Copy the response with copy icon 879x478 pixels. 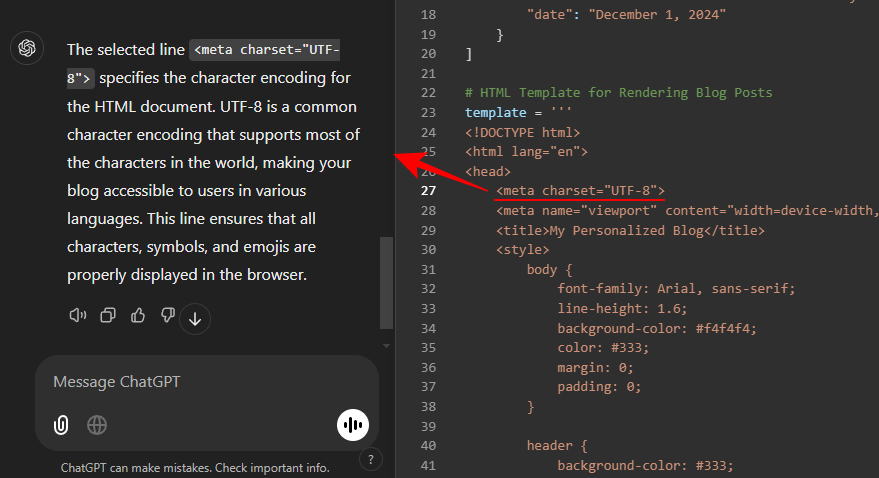pos(108,315)
